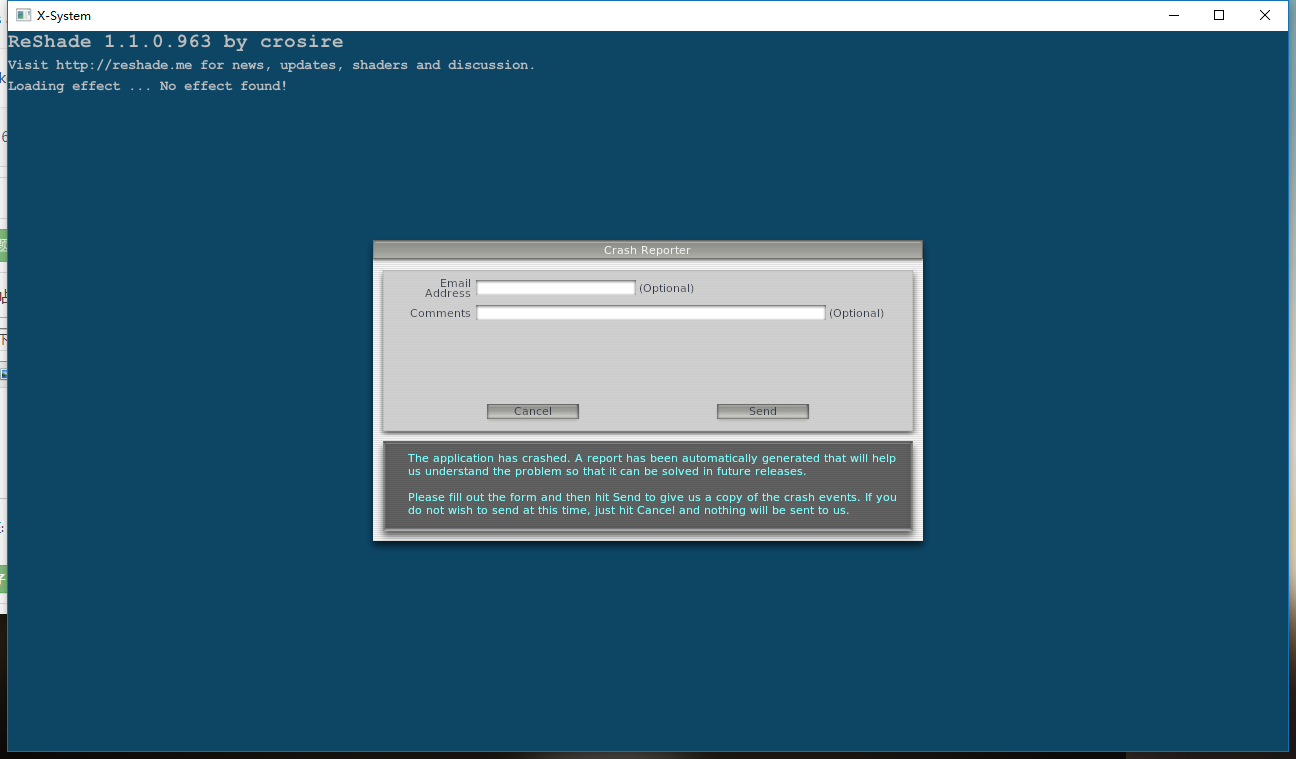
Task: Click the "Visit http://reshade.me" line
Action: point(271,65)
